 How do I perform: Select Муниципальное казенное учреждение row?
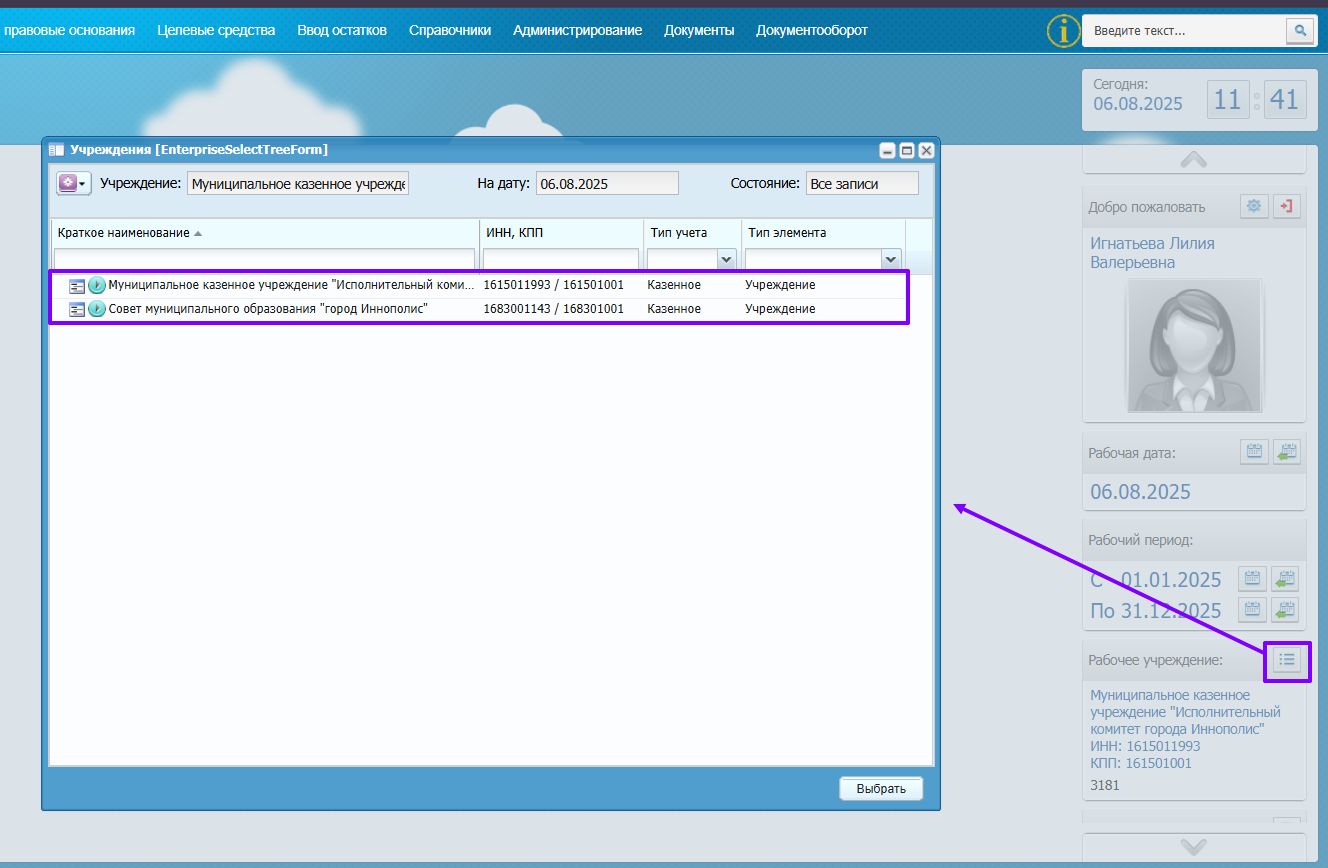pos(478,285)
